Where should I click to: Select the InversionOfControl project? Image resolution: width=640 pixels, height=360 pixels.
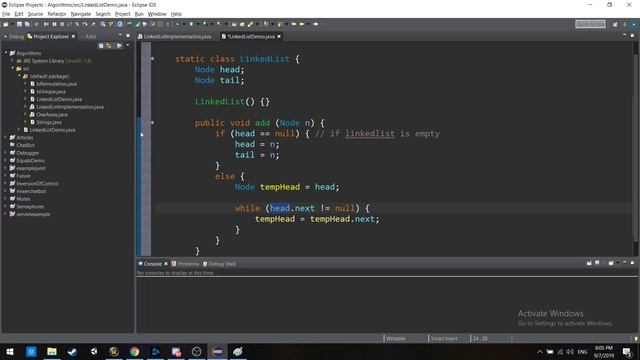click(37, 183)
